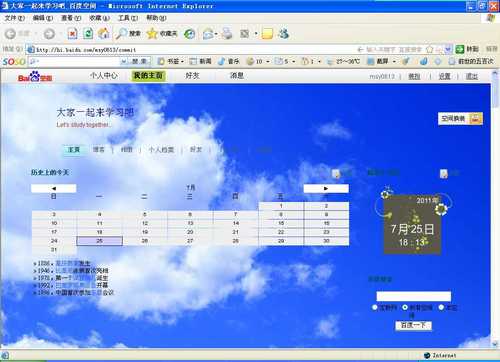The image size is (500, 362).
Task: Click the Stop loading icon
Action: click(72, 33)
